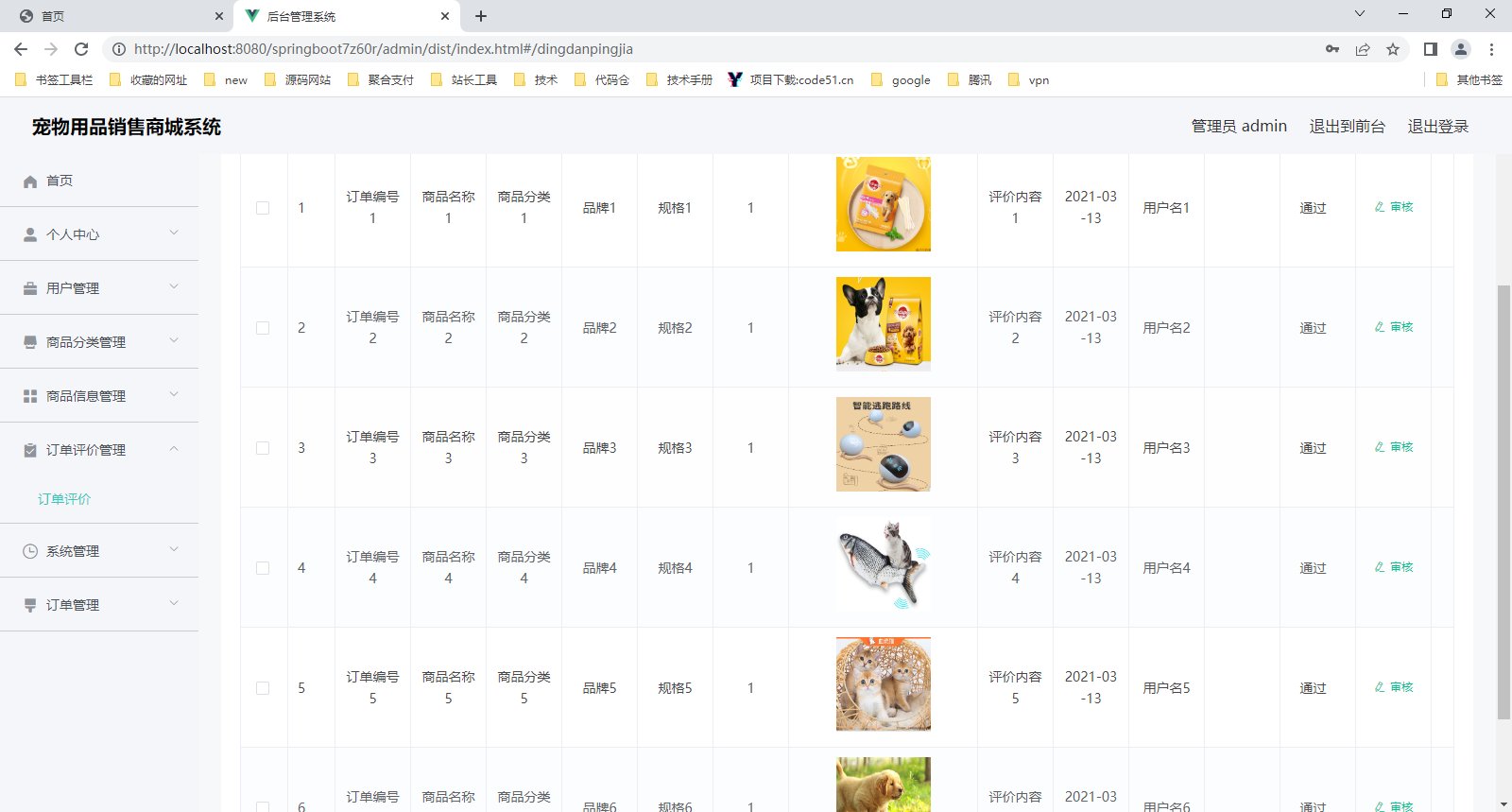Click 审核 button for 用户名1 row

(1394, 207)
